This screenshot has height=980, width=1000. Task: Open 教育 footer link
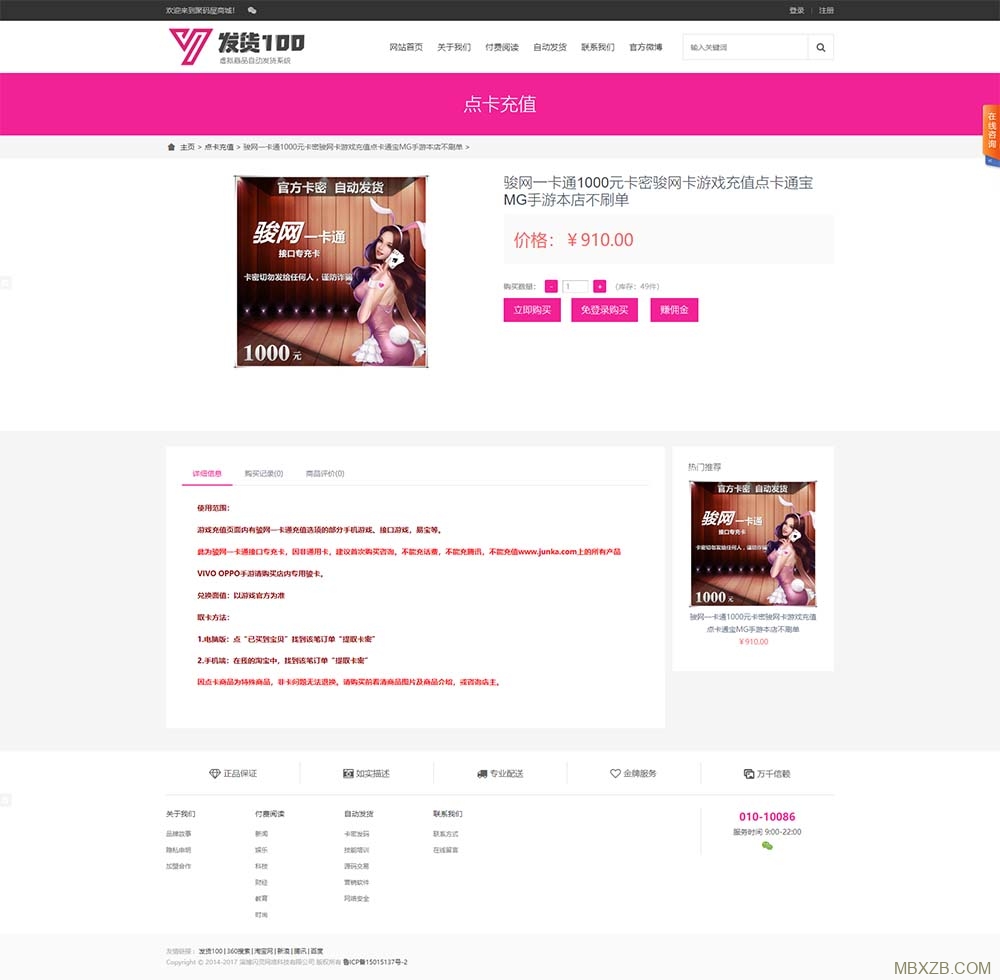pos(261,898)
